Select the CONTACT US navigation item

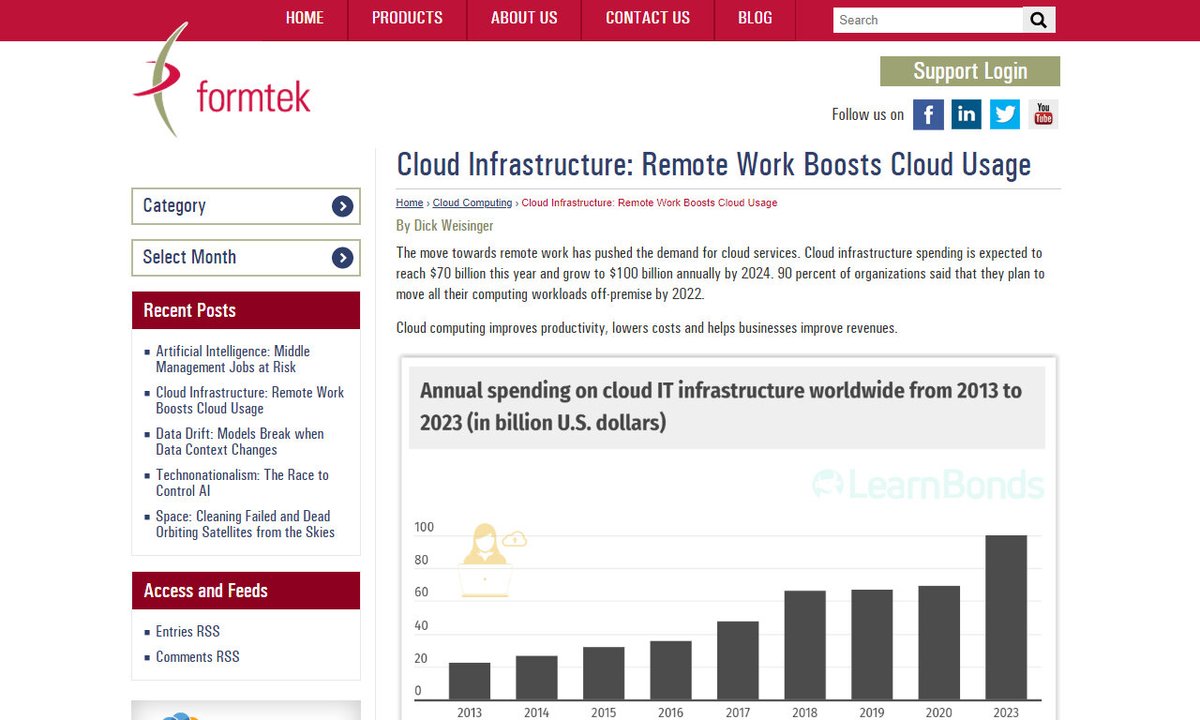(647, 17)
